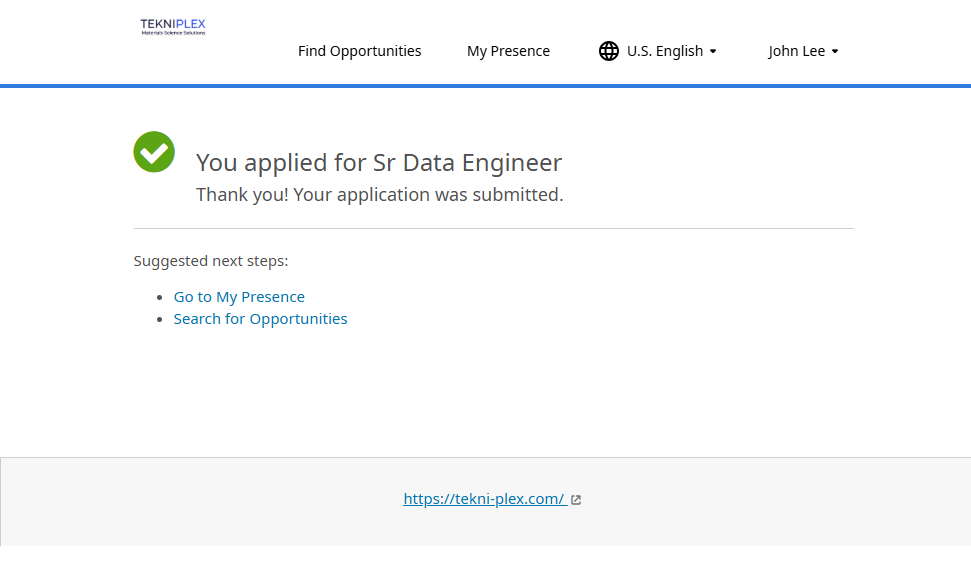
Task: Open the John Lee account menu
Action: click(798, 51)
